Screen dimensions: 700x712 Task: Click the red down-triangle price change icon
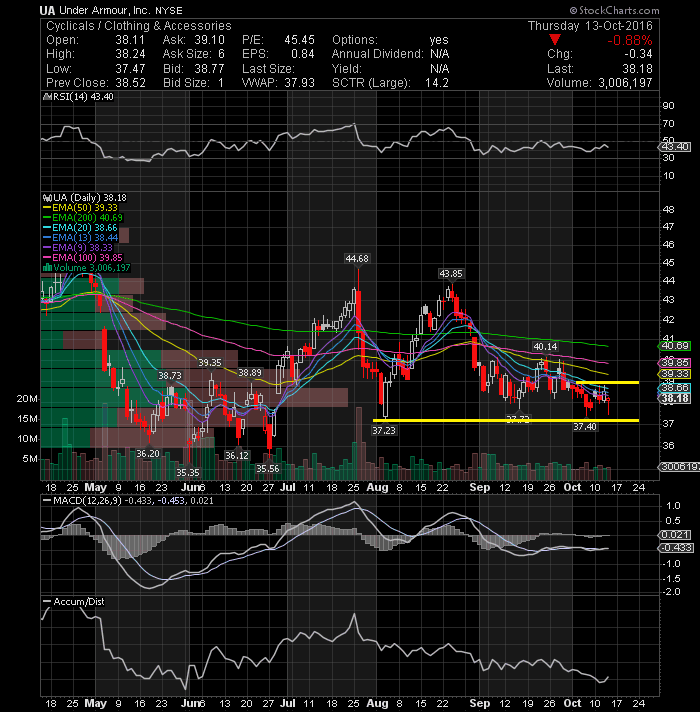(555, 40)
